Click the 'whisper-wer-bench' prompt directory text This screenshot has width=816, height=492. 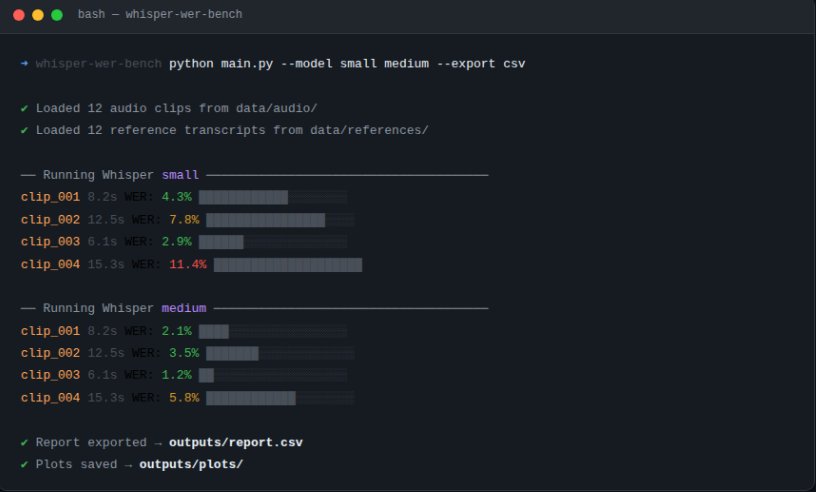click(98, 64)
